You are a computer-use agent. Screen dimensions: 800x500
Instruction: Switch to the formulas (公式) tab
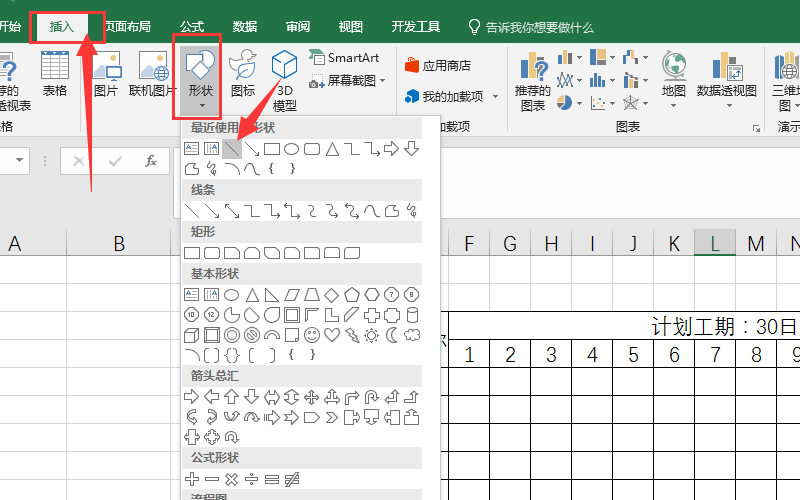pos(192,27)
